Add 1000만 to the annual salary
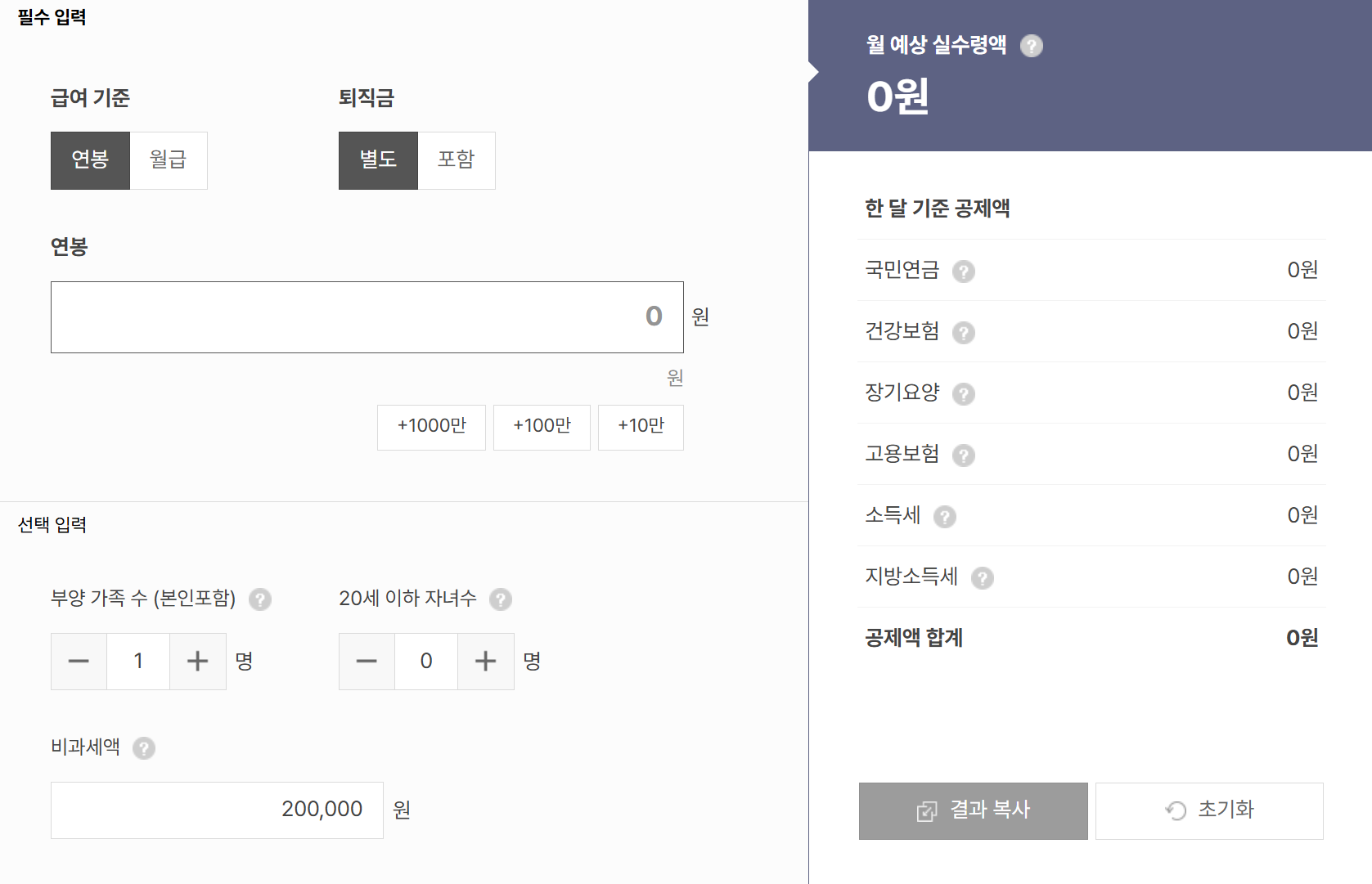Image resolution: width=1372 pixels, height=884 pixels. [x=431, y=427]
